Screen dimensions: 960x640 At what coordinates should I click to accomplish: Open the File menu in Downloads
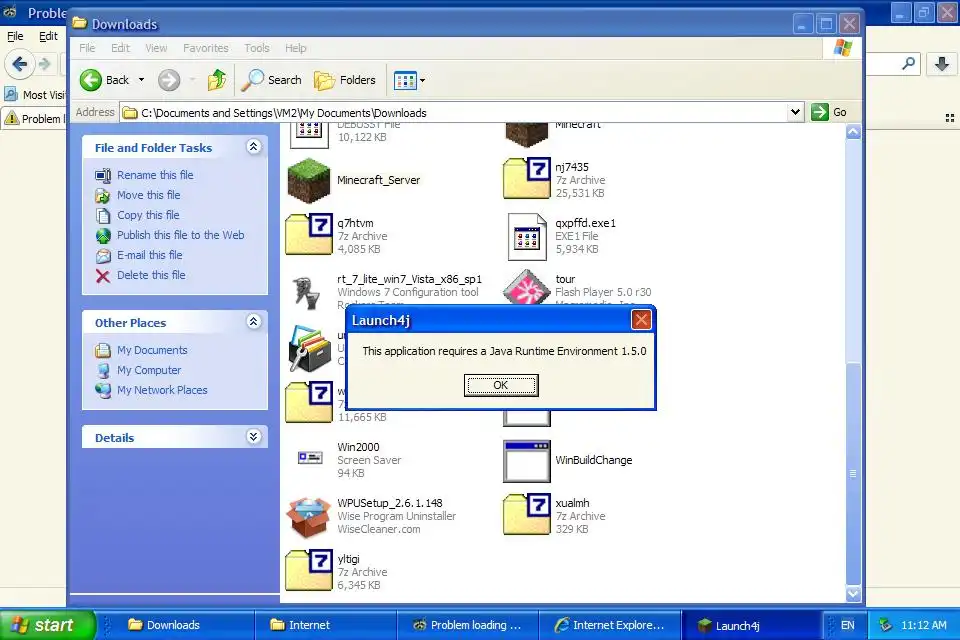[87, 48]
